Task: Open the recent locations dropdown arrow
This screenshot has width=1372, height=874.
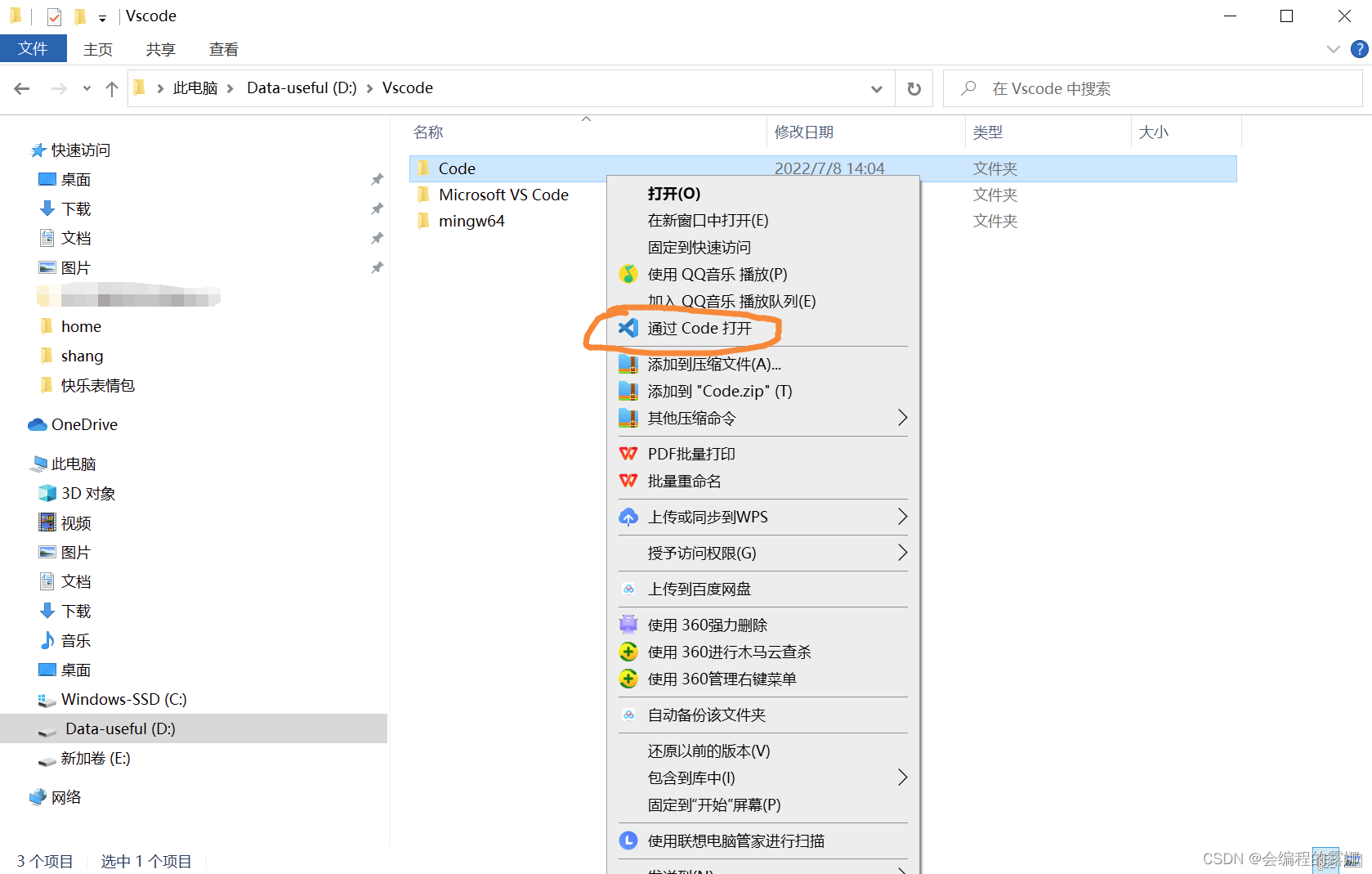Action: (87, 88)
